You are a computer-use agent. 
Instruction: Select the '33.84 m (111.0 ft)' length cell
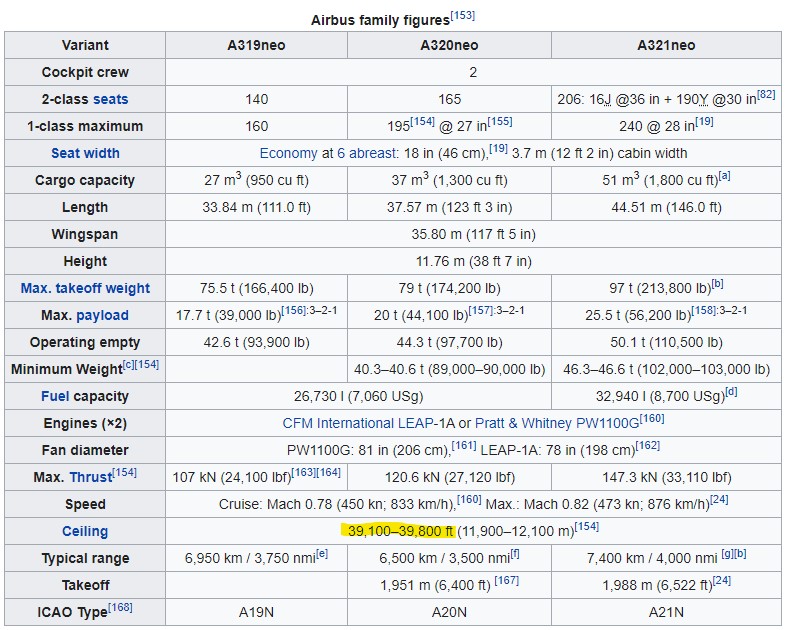point(256,207)
